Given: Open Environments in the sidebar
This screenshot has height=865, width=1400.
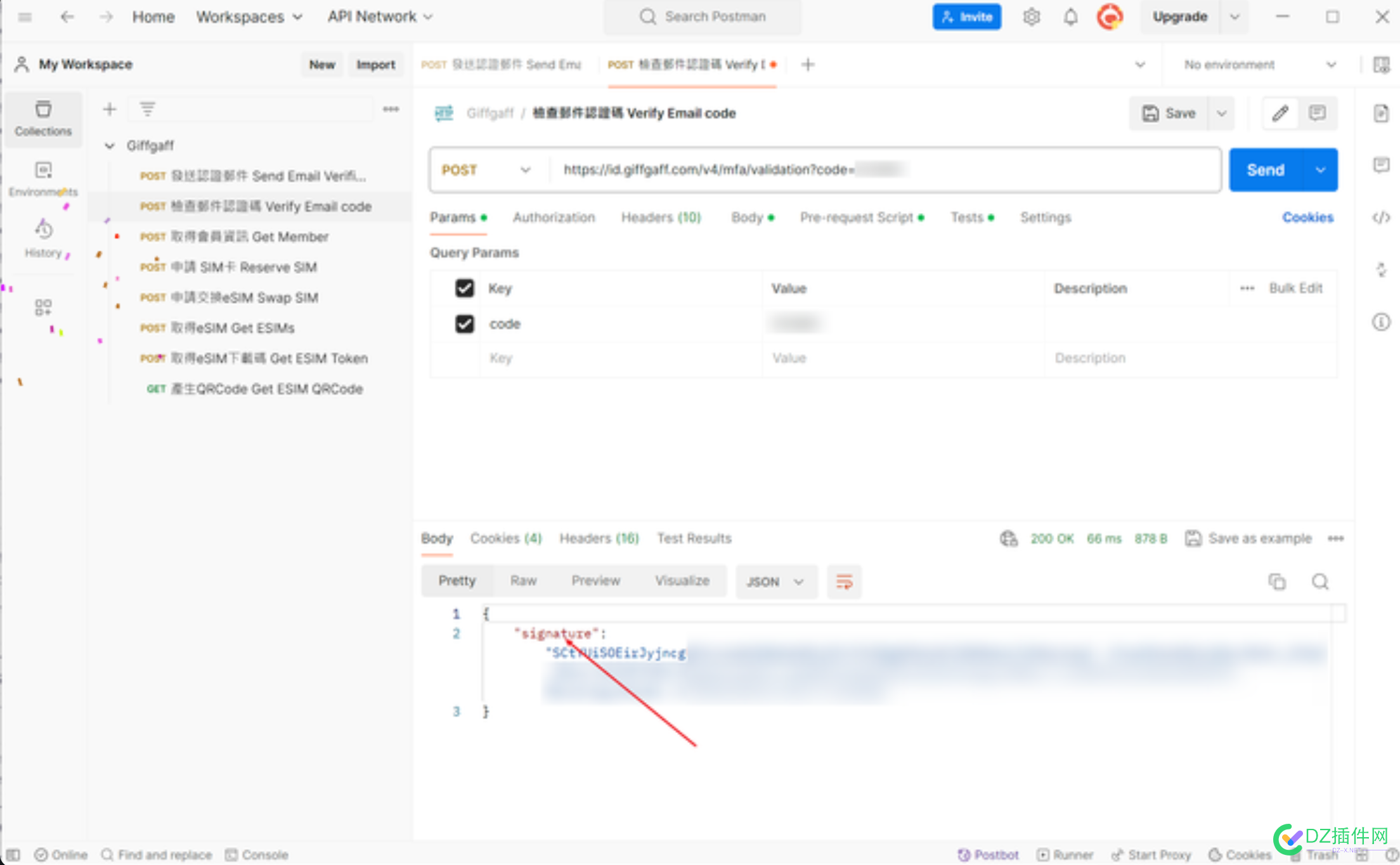Looking at the screenshot, I should click(x=43, y=179).
